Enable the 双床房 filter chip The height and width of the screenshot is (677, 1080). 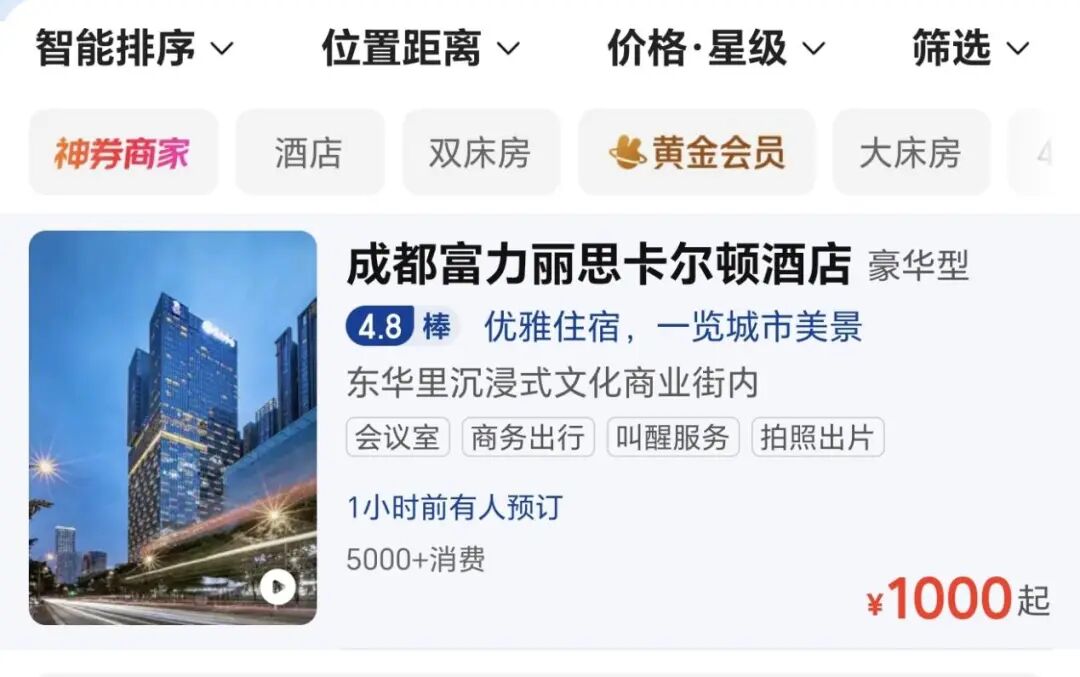[x=481, y=152]
